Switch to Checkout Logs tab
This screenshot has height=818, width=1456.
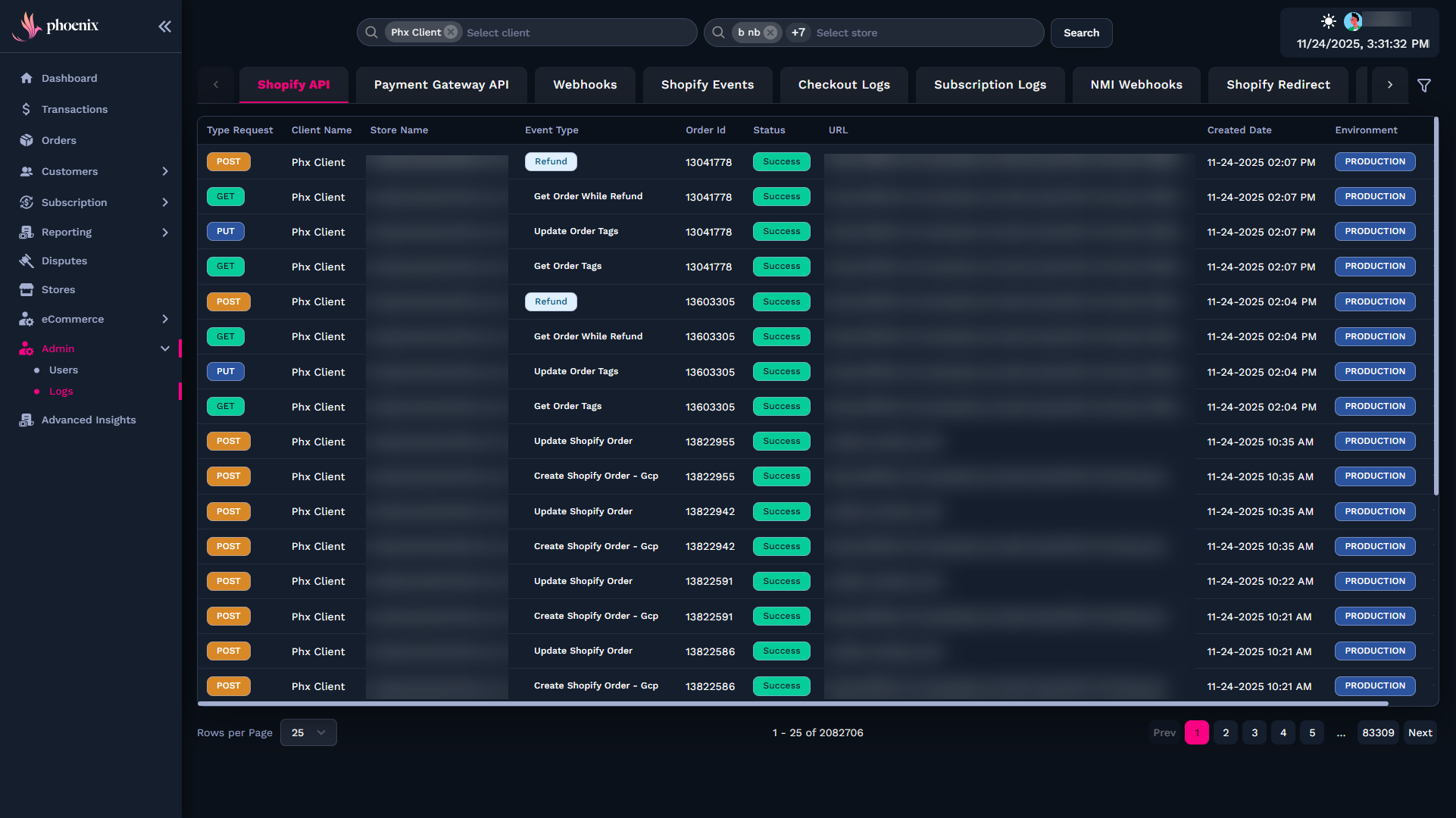point(844,85)
